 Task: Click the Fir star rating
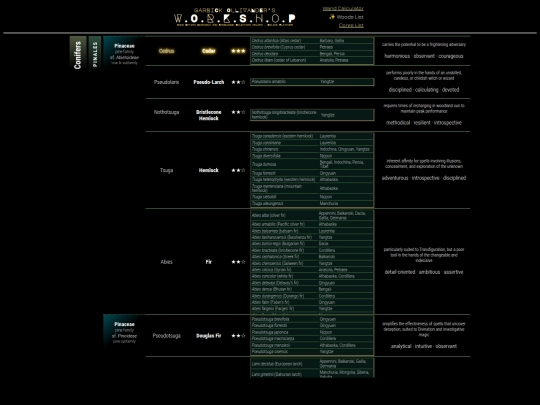point(238,262)
